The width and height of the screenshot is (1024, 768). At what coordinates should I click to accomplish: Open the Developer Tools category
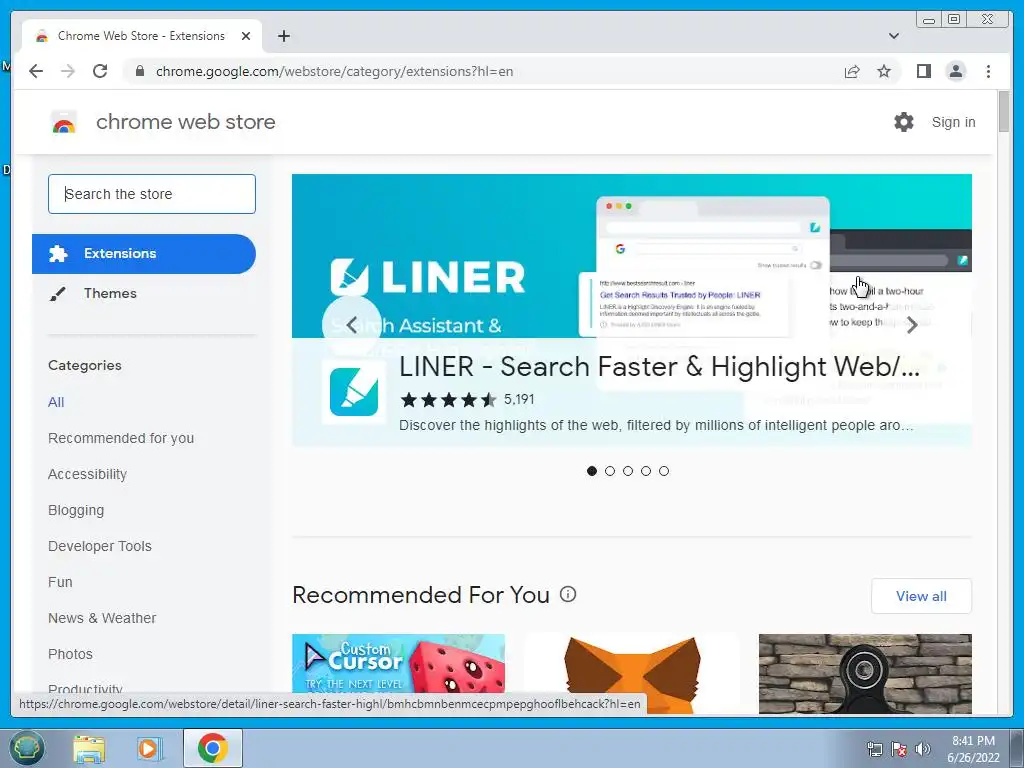coord(100,546)
